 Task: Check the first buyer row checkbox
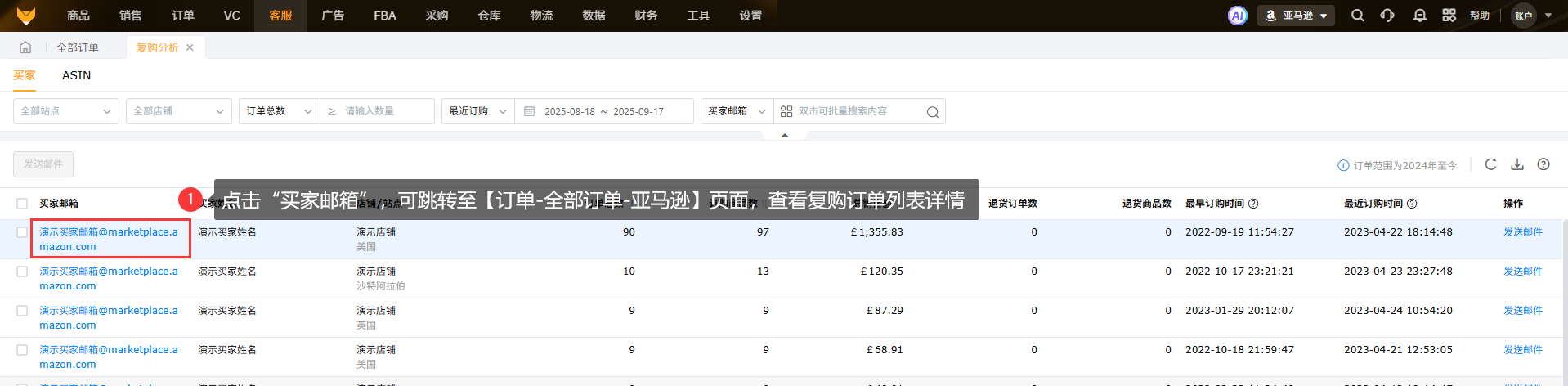point(22,232)
